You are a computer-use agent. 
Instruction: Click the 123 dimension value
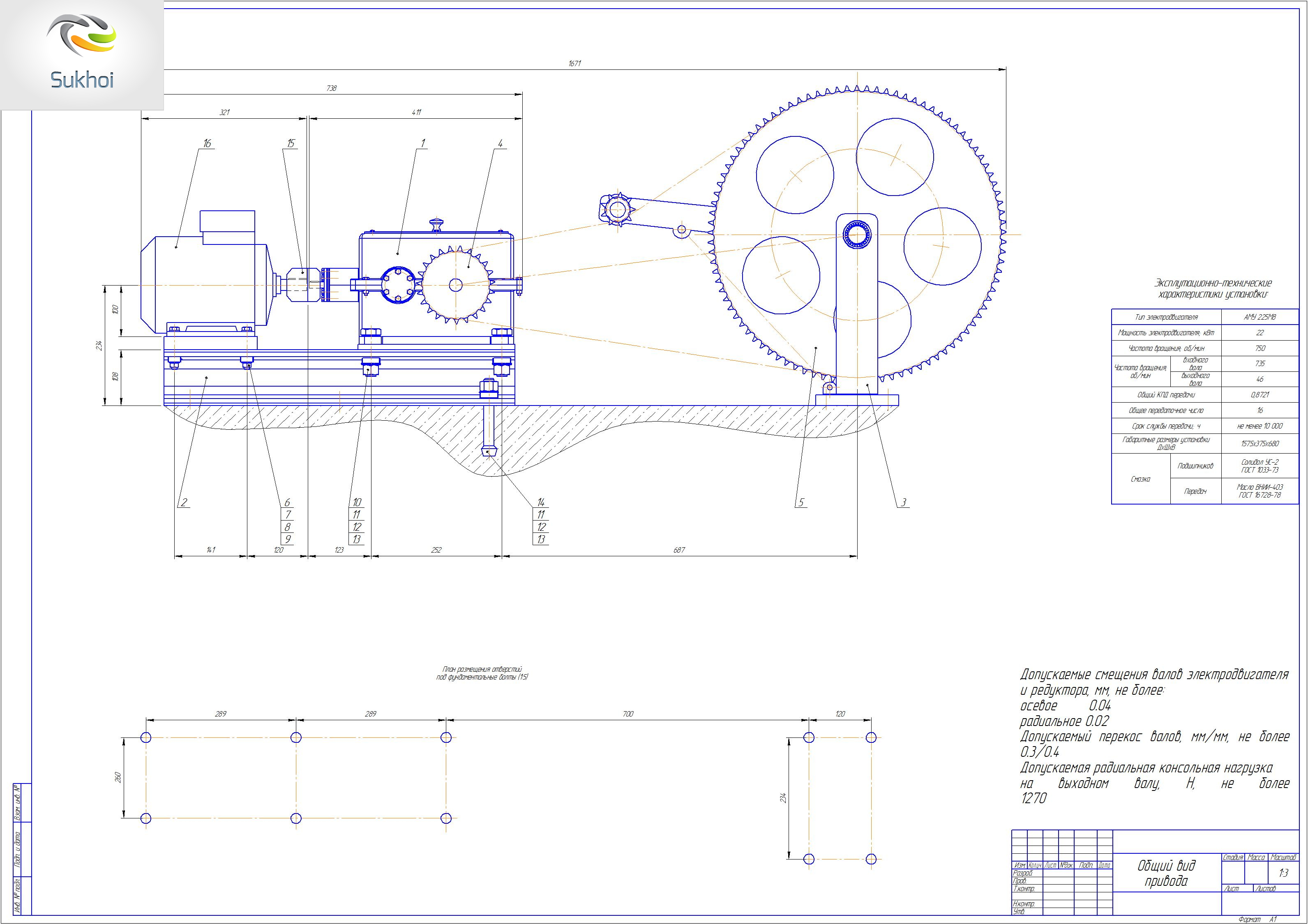pos(339,550)
